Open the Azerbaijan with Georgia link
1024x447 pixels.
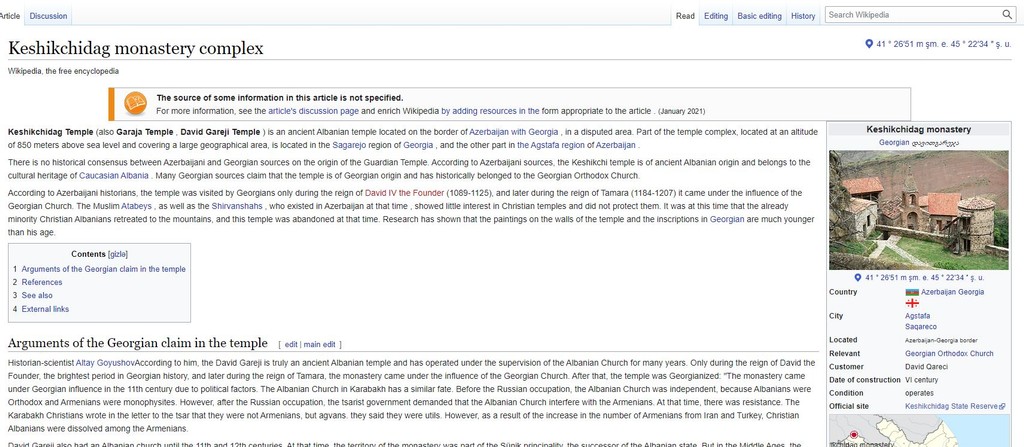514,132
